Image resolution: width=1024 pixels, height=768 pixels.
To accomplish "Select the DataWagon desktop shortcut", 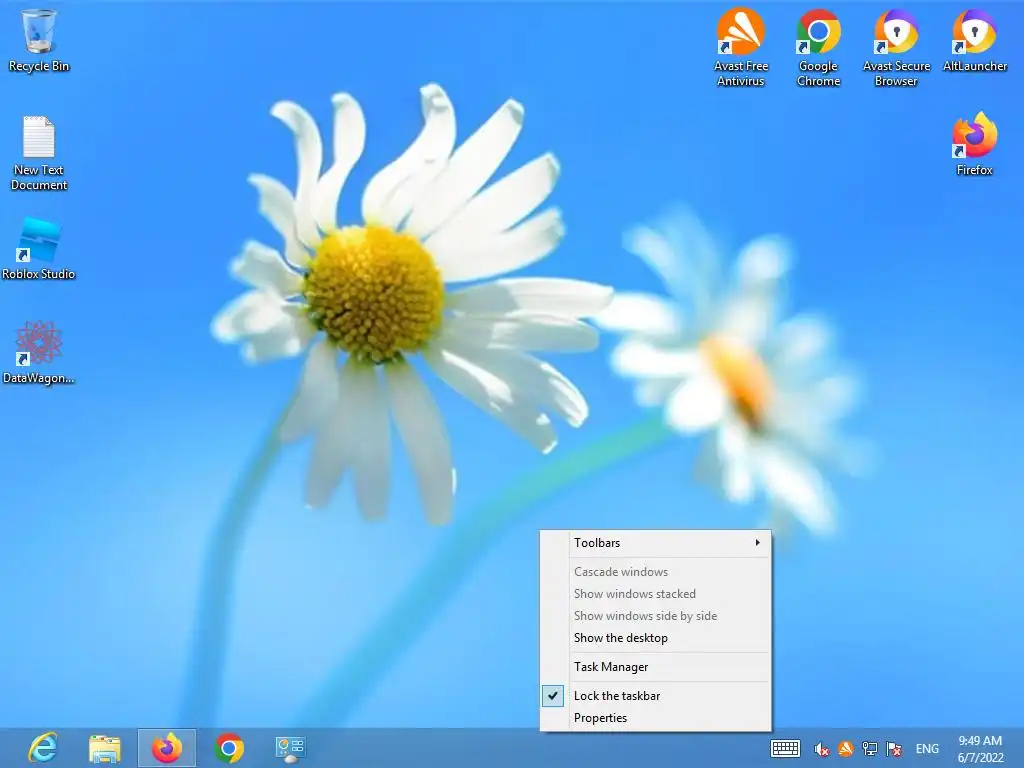I will coord(39,353).
